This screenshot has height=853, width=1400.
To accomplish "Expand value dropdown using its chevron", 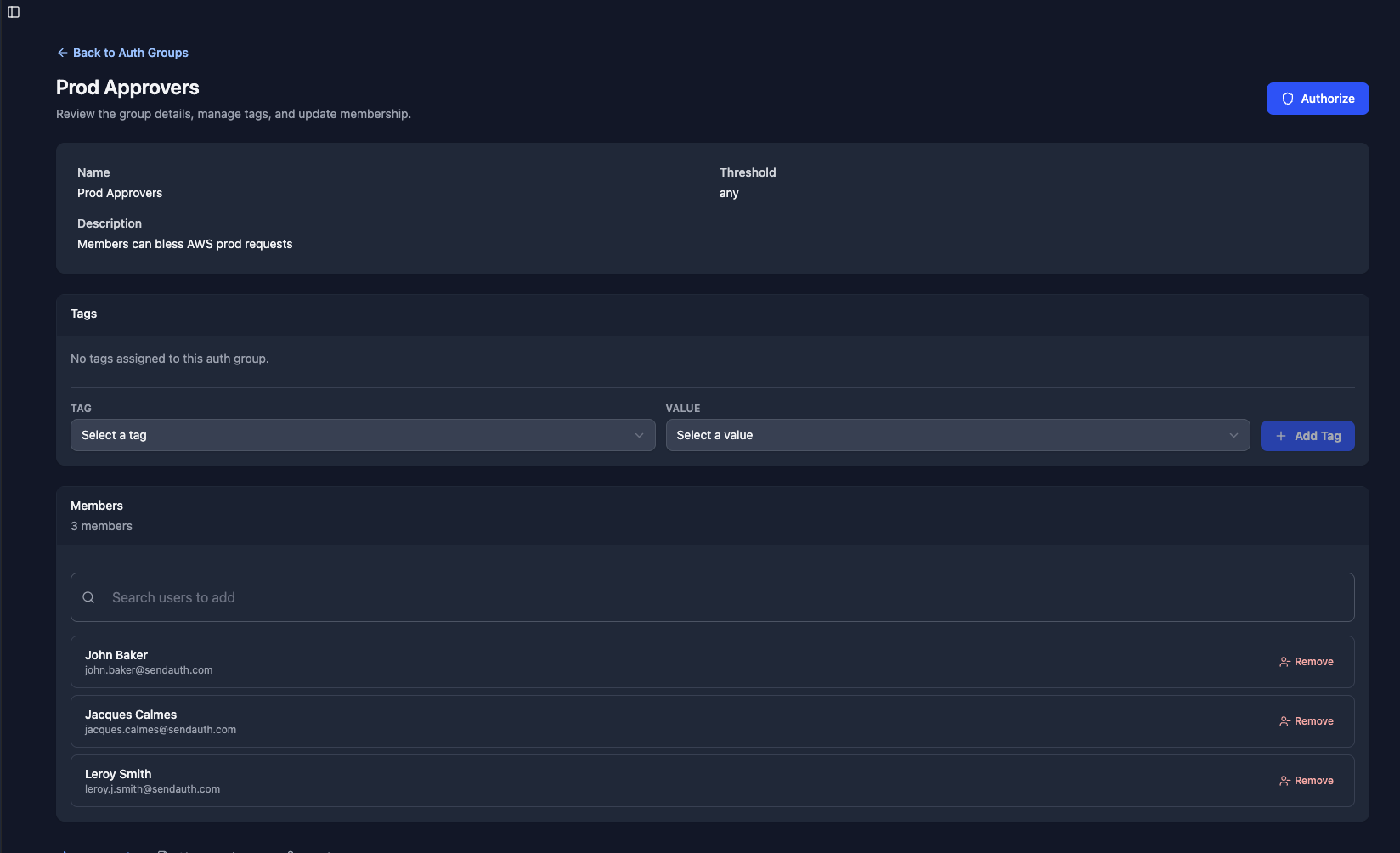I will (x=1233, y=435).
